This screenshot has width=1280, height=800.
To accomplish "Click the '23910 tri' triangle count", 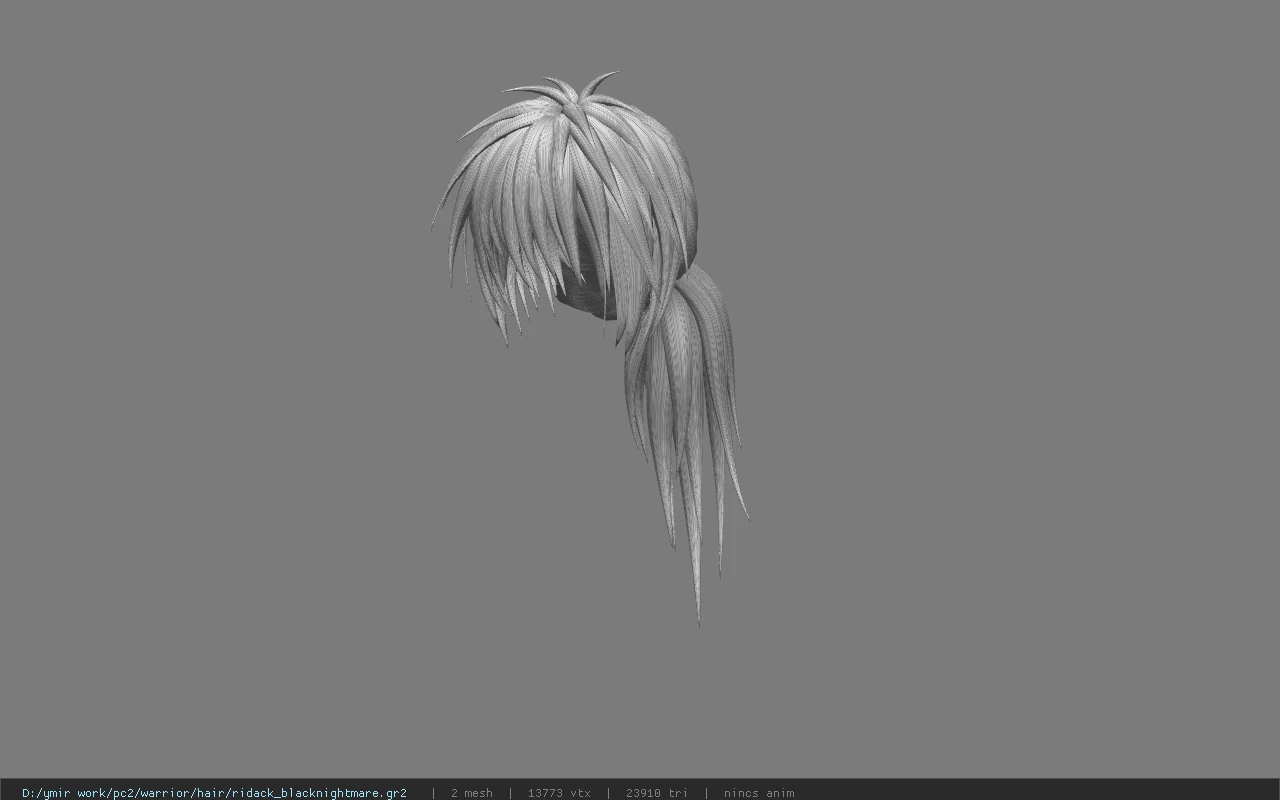I will 656,793.
